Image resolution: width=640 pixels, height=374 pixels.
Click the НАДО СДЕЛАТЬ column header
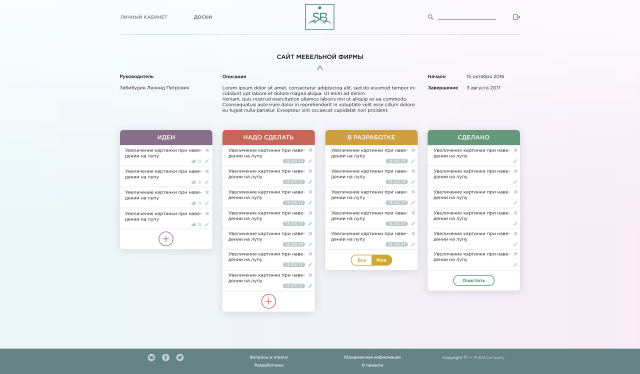point(269,137)
